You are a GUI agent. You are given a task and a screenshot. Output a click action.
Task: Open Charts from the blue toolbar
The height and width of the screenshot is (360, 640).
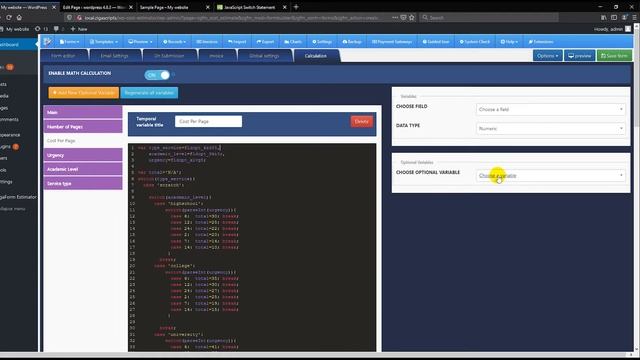[x=293, y=42]
